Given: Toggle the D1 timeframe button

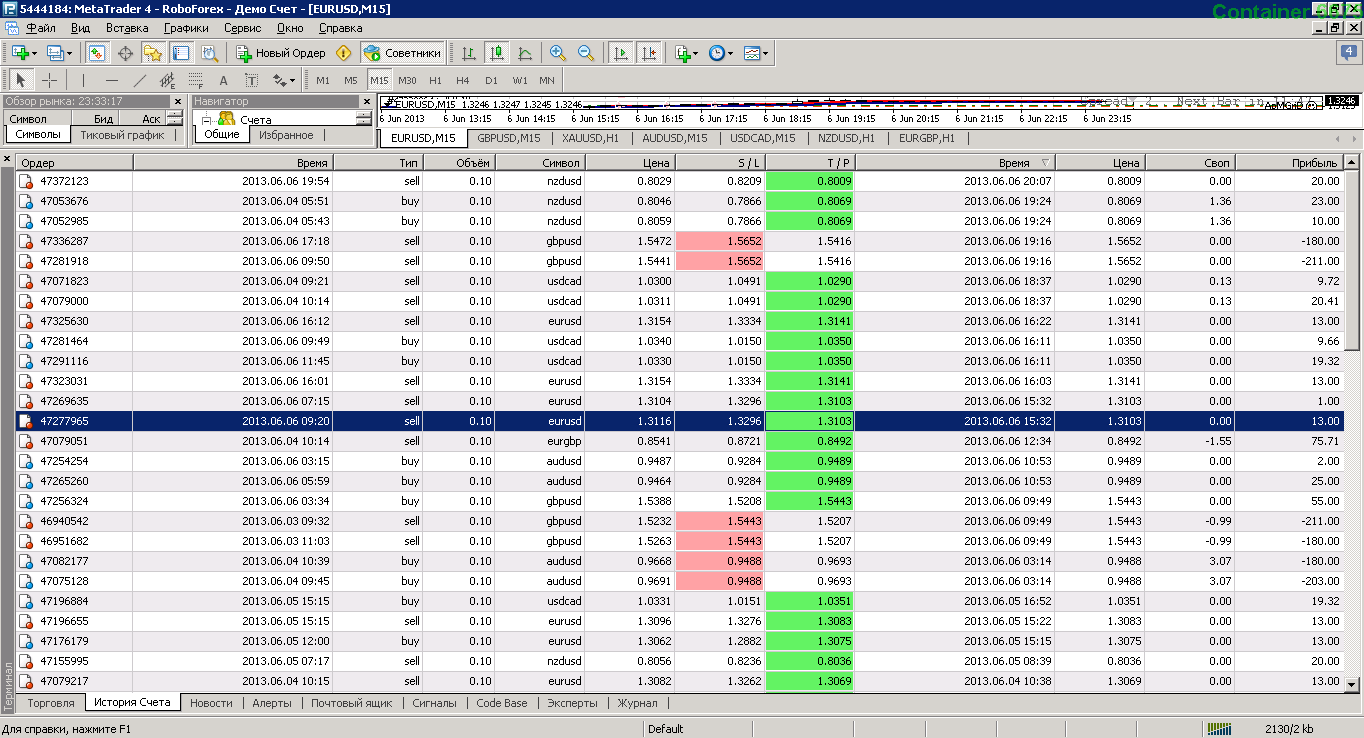Looking at the screenshot, I should point(491,80).
